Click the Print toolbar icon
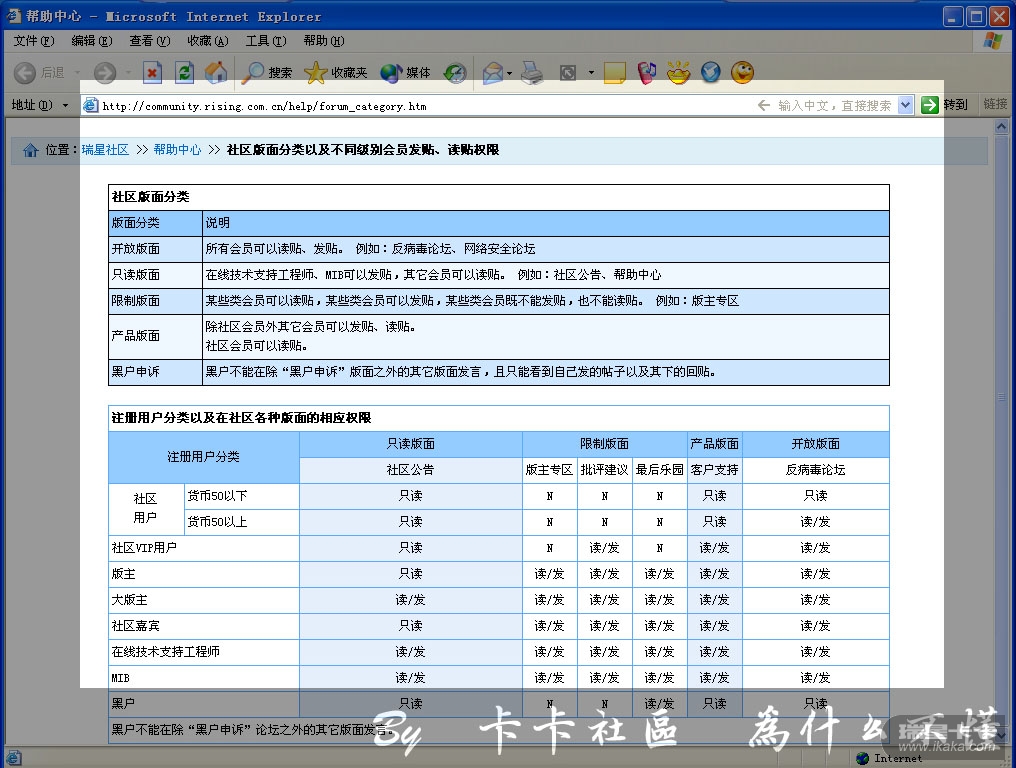The width and height of the screenshot is (1016, 768). click(532, 73)
